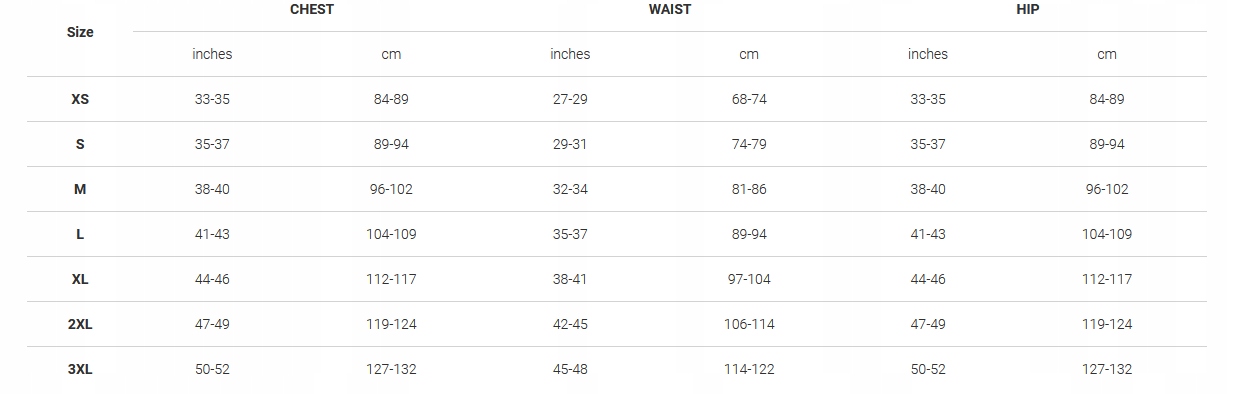Click the 2XL size row label
Image resolution: width=1259 pixels, height=394 pixels.
(80, 325)
